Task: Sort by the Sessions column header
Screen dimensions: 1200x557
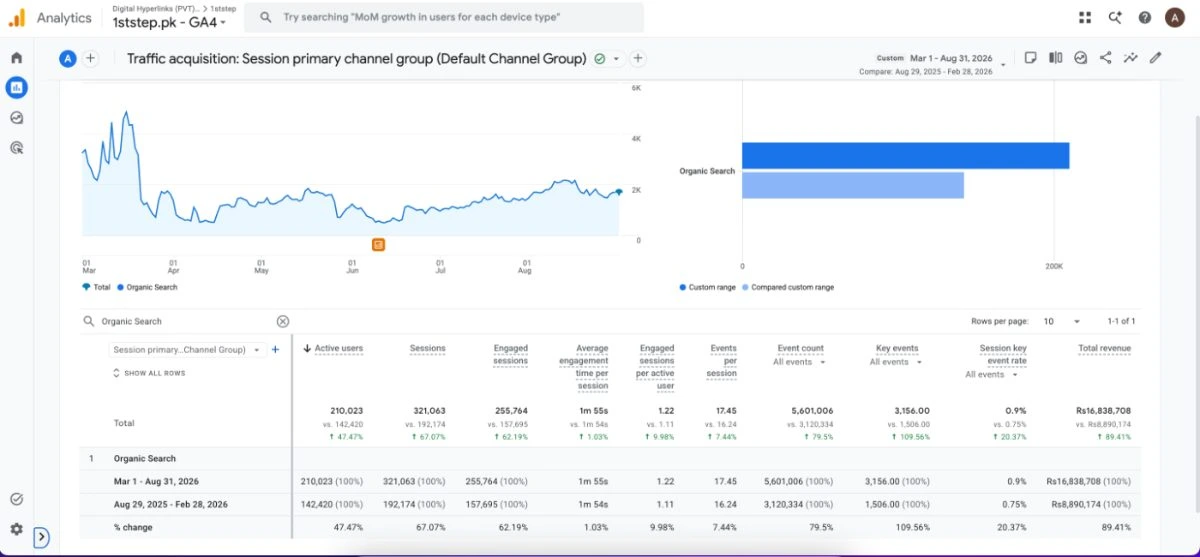Action: 427,348
